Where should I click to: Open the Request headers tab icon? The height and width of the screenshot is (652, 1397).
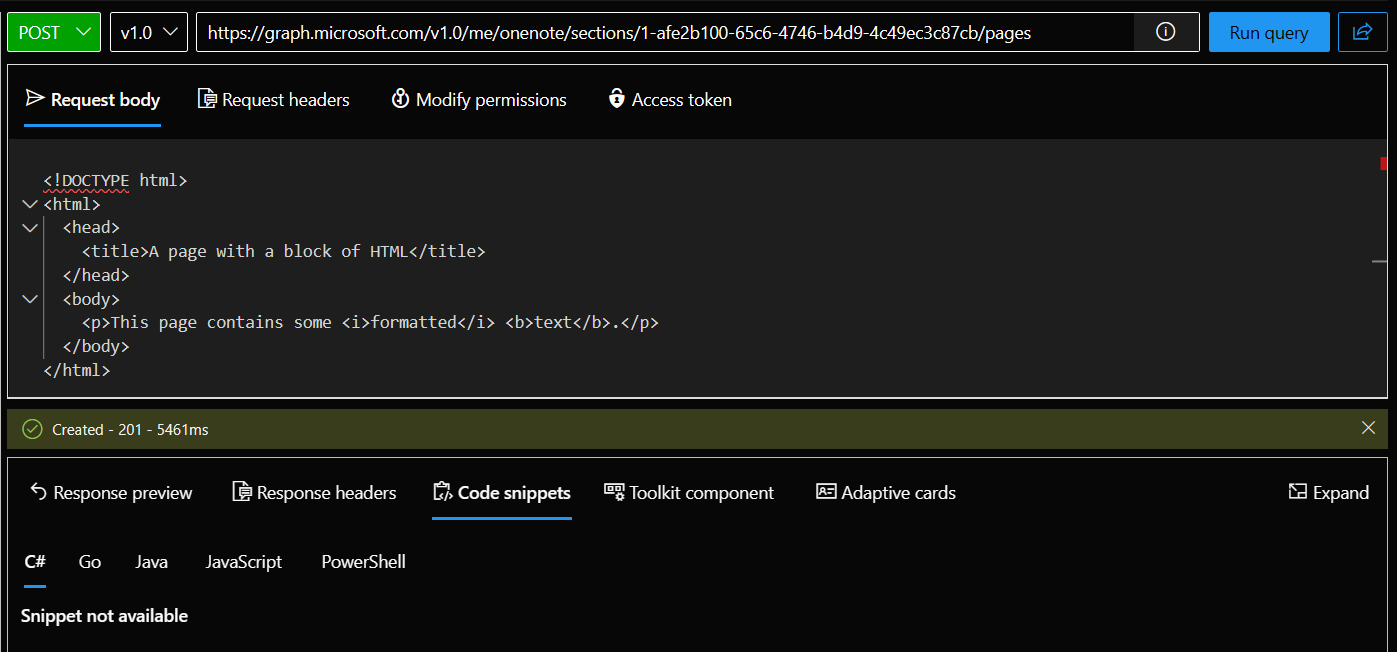coord(208,98)
